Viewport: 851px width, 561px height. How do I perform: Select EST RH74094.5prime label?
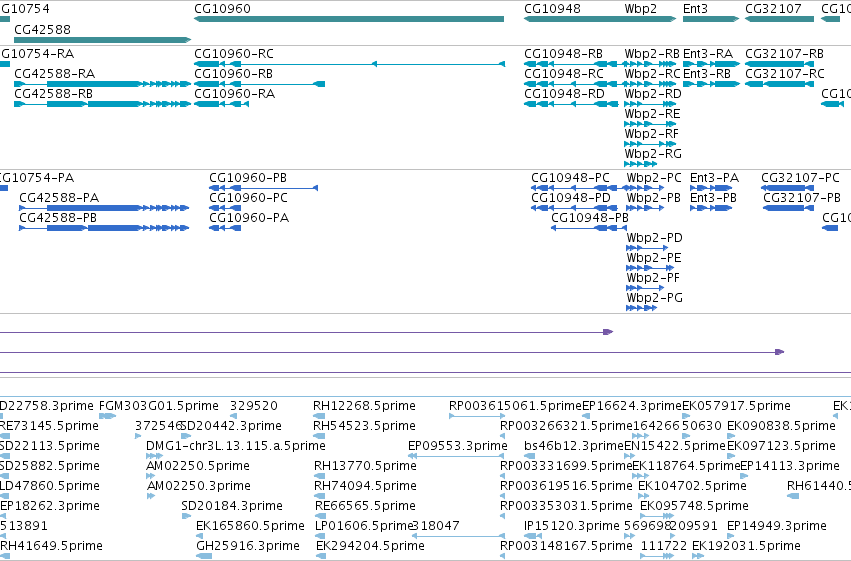365,486
